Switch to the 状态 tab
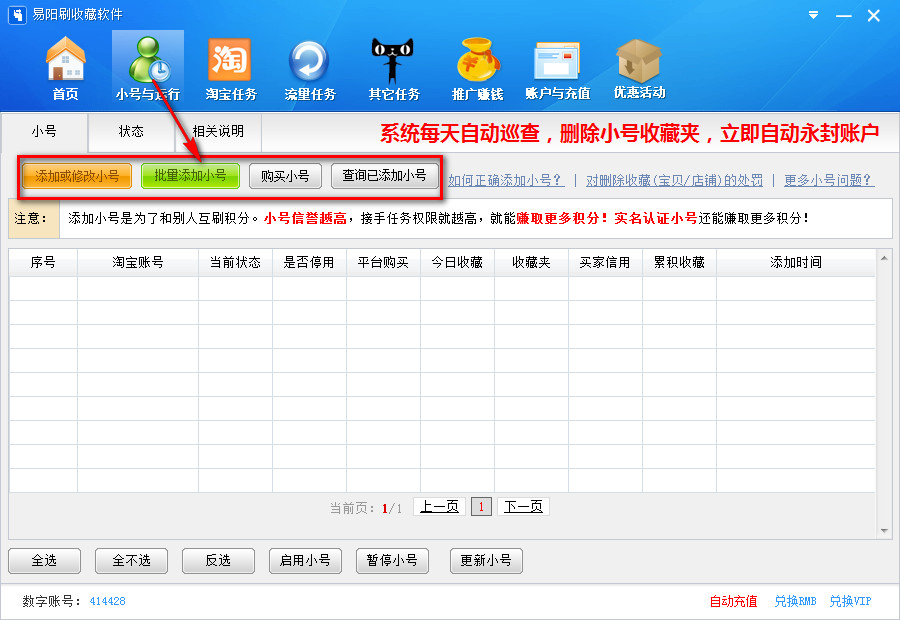This screenshot has width=900, height=620. [131, 132]
